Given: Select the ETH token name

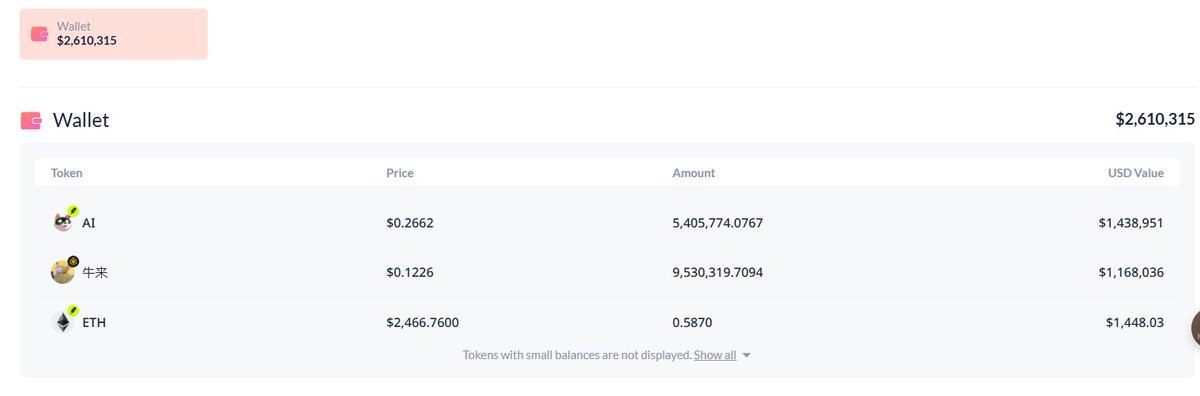Looking at the screenshot, I should point(94,323).
